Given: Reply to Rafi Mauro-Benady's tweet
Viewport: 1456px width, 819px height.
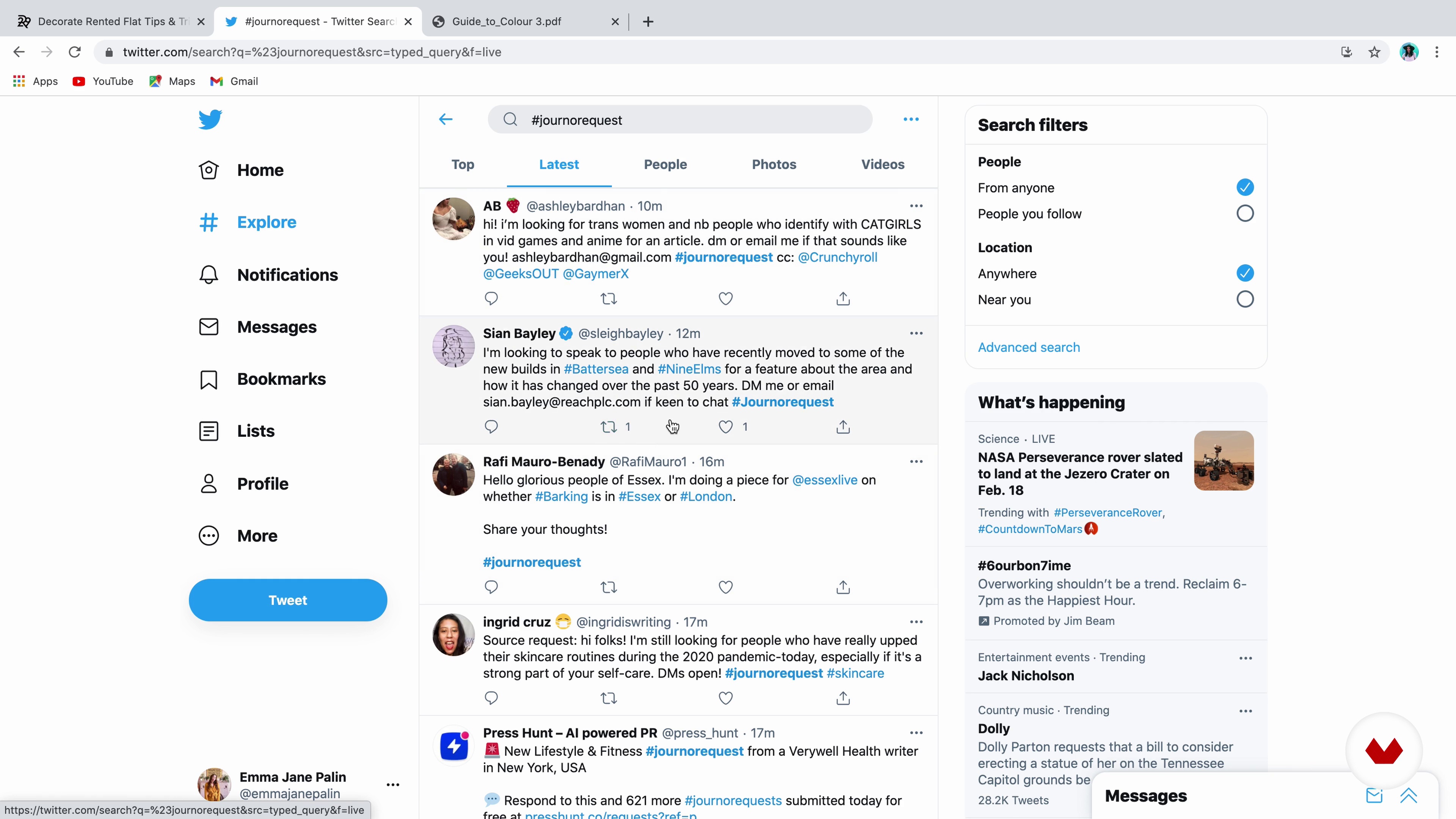Looking at the screenshot, I should (491, 587).
